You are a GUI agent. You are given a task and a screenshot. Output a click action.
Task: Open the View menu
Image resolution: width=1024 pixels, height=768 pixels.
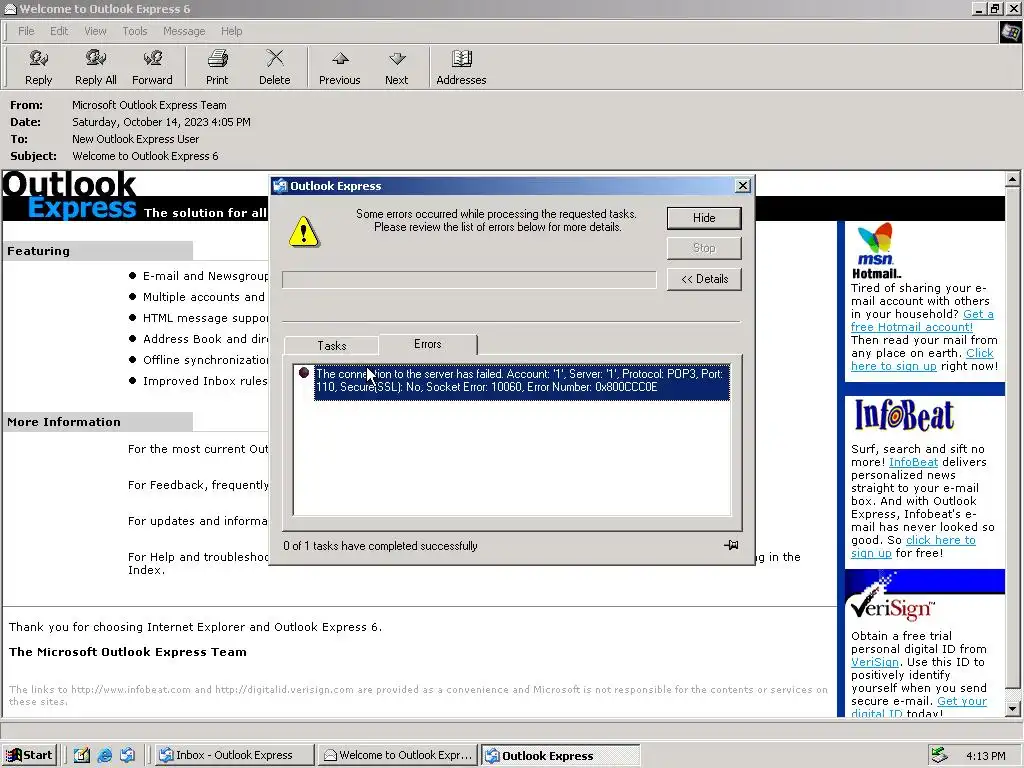coord(95,31)
